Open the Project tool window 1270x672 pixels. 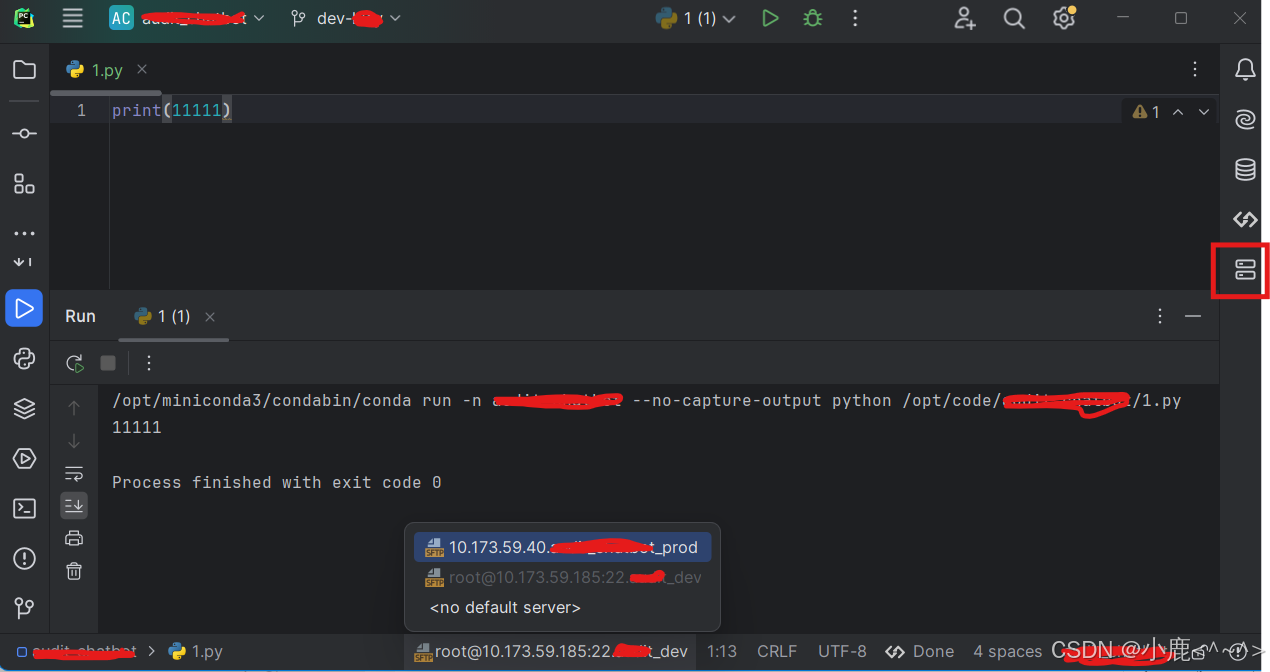[x=24, y=69]
